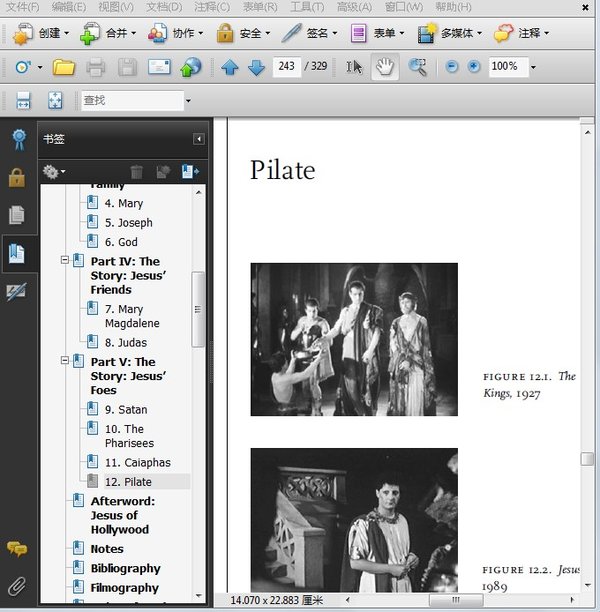Click the 查找 search input field
Viewport: 600px width, 612px height.
click(x=128, y=100)
